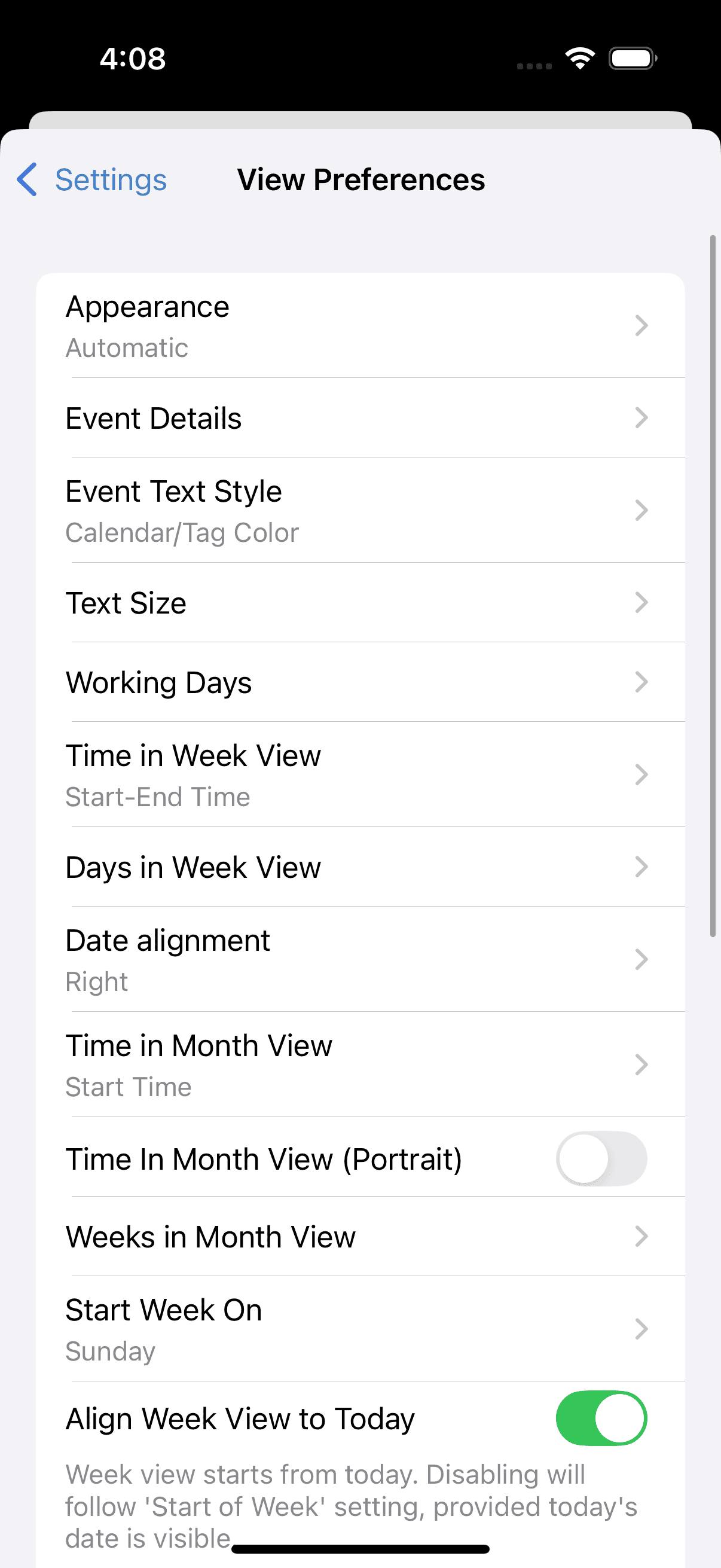Open Time in Week View setting

(x=360, y=774)
